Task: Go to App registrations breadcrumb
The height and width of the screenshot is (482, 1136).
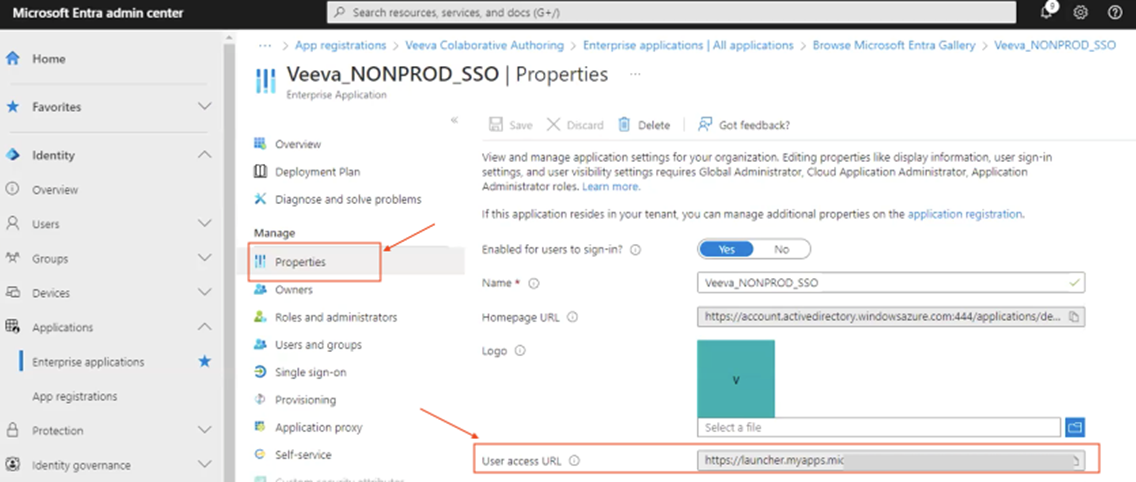Action: (341, 45)
